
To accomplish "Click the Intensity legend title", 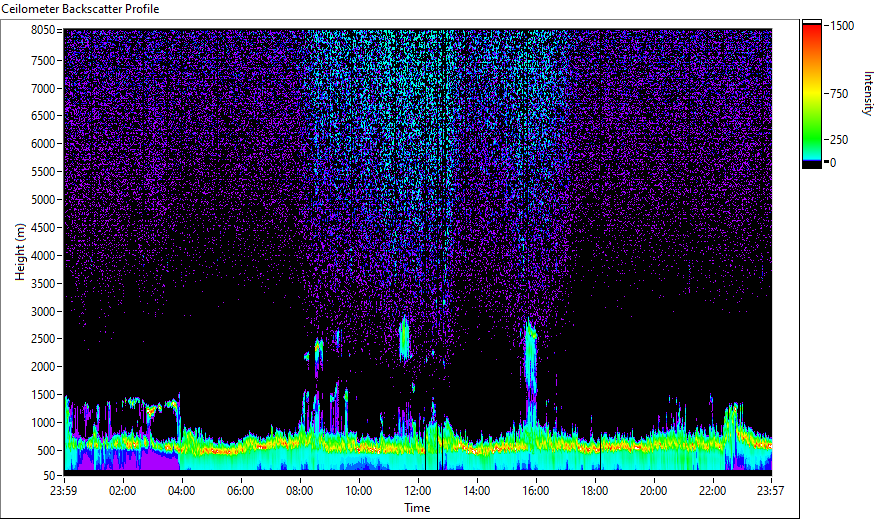I will point(868,93).
